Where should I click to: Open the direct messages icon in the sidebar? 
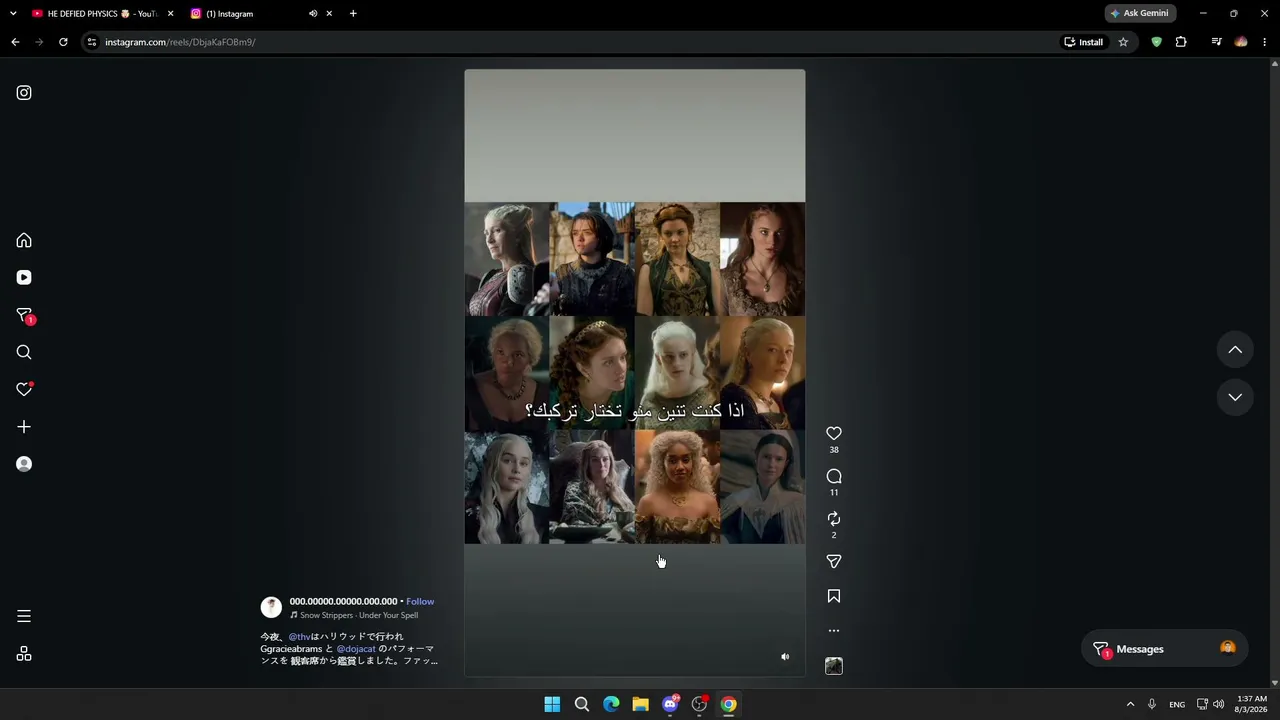pyautogui.click(x=24, y=316)
